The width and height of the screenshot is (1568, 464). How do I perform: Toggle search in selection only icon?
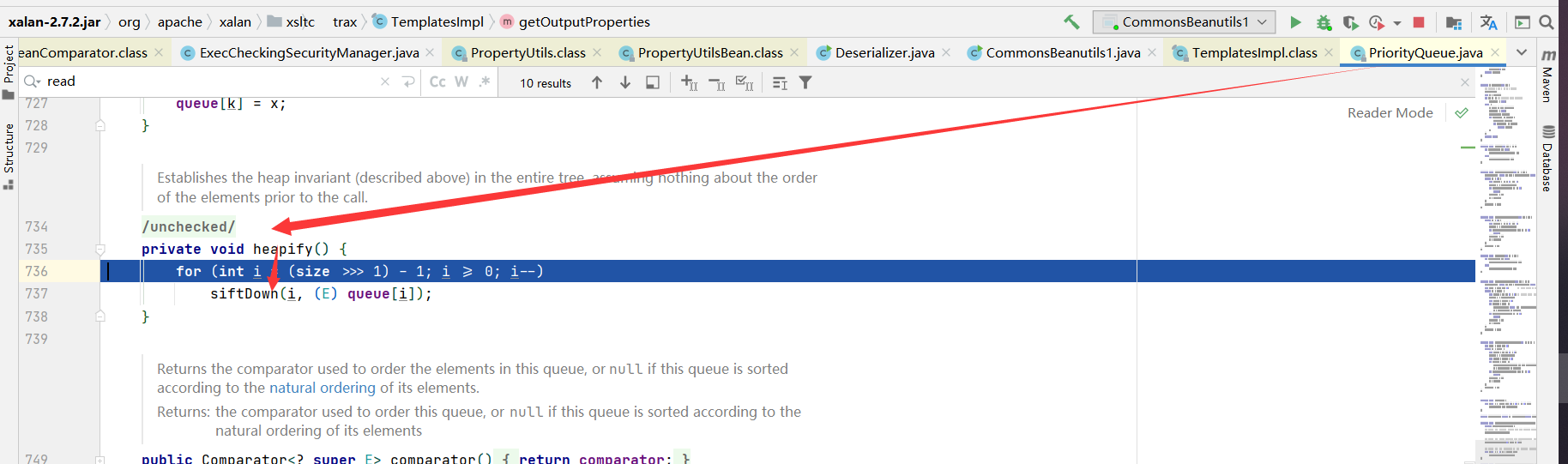(780, 83)
